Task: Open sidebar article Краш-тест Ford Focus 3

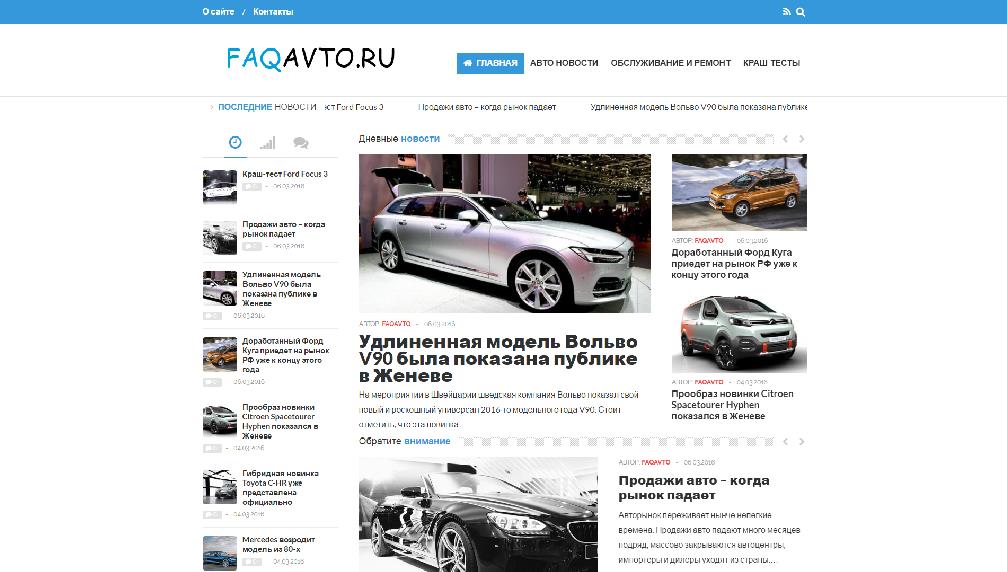Action: point(285,174)
